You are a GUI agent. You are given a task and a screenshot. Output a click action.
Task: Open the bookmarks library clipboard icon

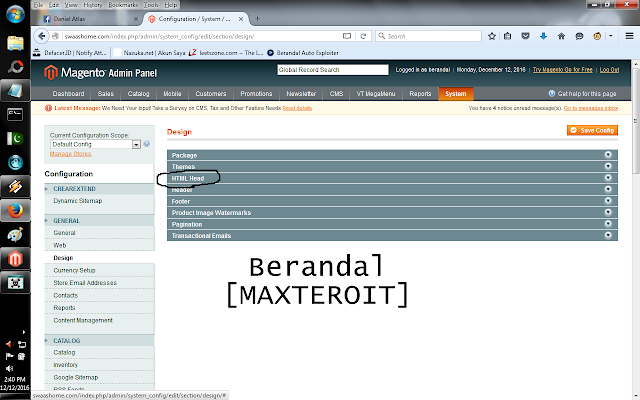[507, 36]
